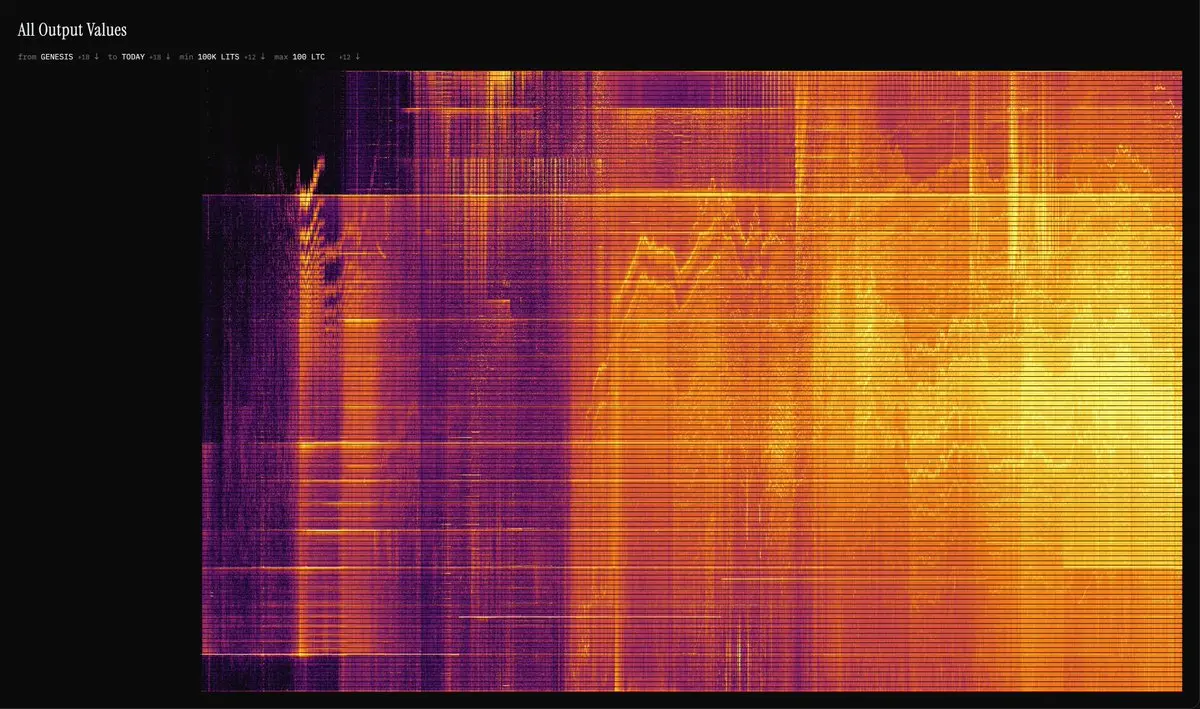1200x709 pixels.
Task: Select the TODAY end date value
Action: (x=133, y=57)
